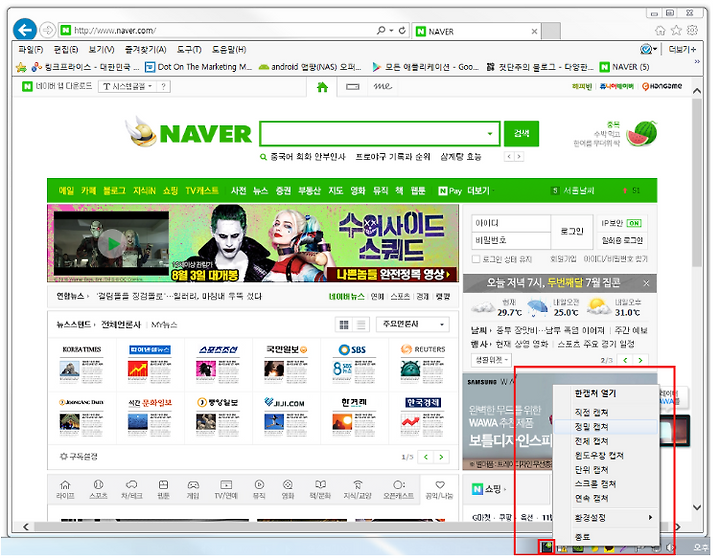Open the 구독설정 link

coord(79,457)
